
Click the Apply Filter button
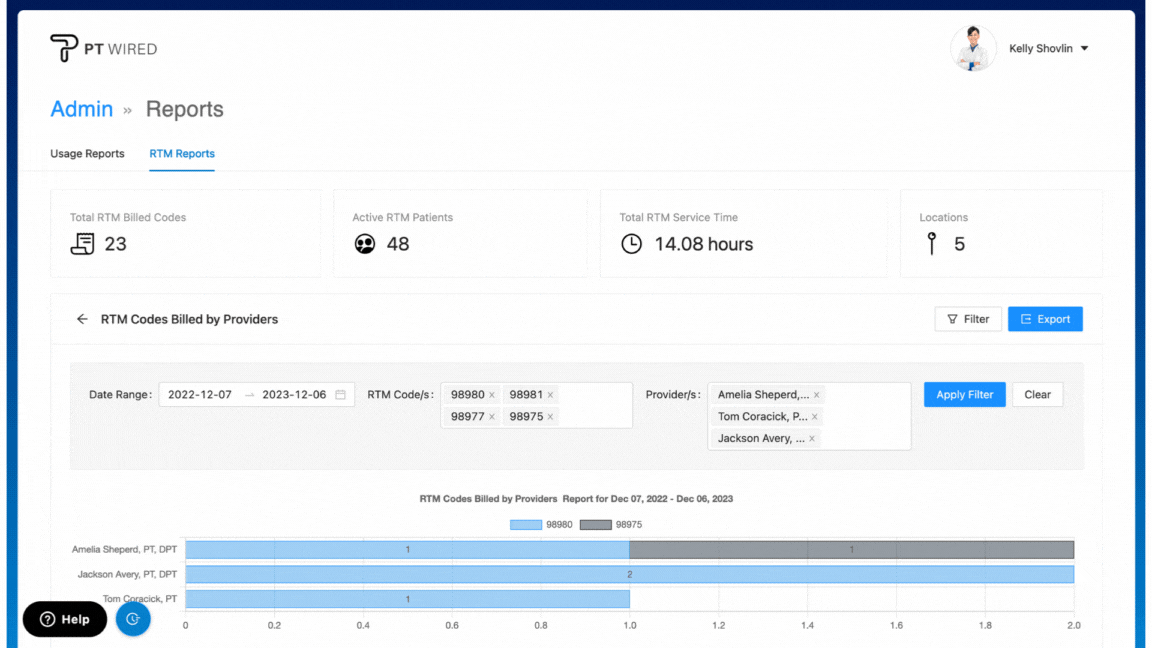(x=964, y=395)
